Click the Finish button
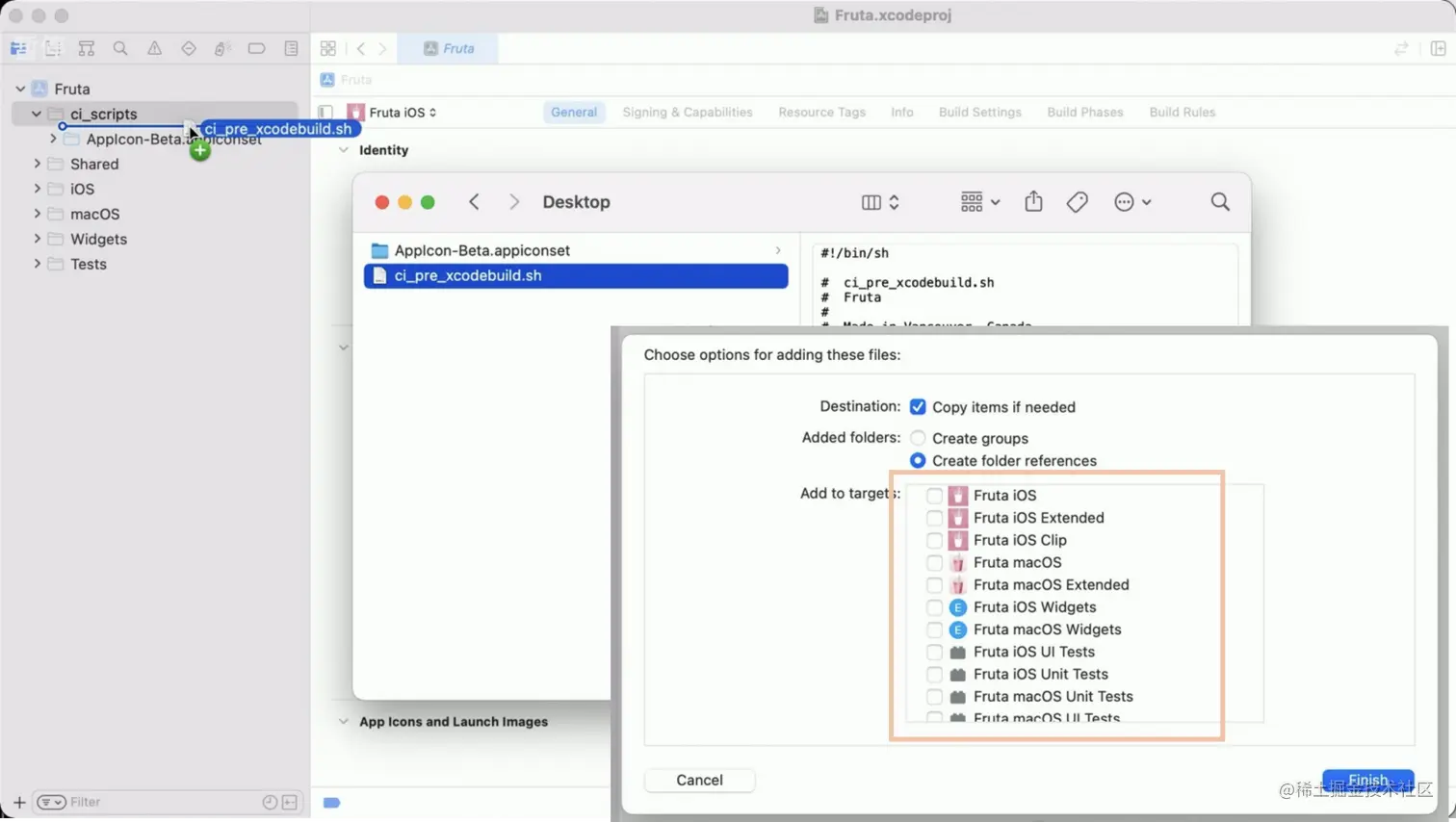The width and height of the screenshot is (1456, 822). [1368, 781]
